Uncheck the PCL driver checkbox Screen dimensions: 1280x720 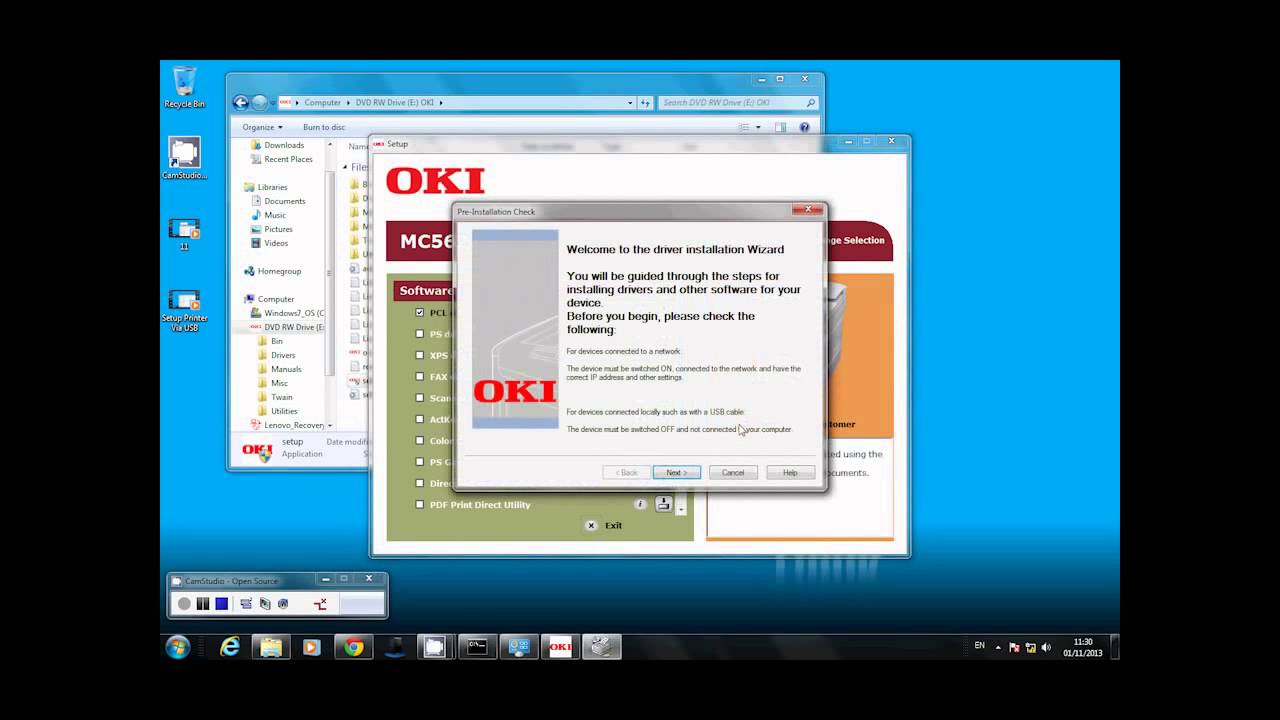420,312
